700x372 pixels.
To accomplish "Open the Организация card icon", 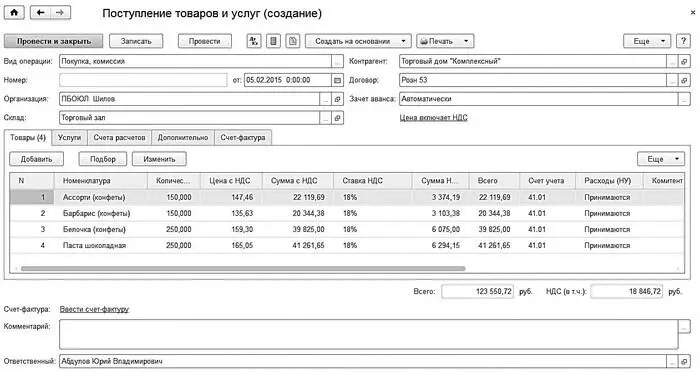I will 338,99.
